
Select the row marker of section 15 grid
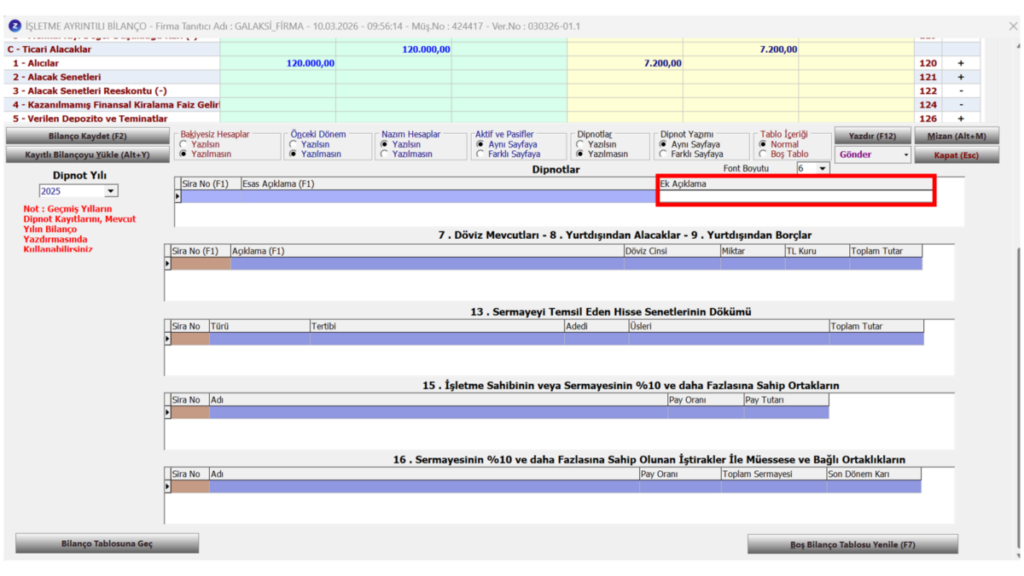(167, 413)
